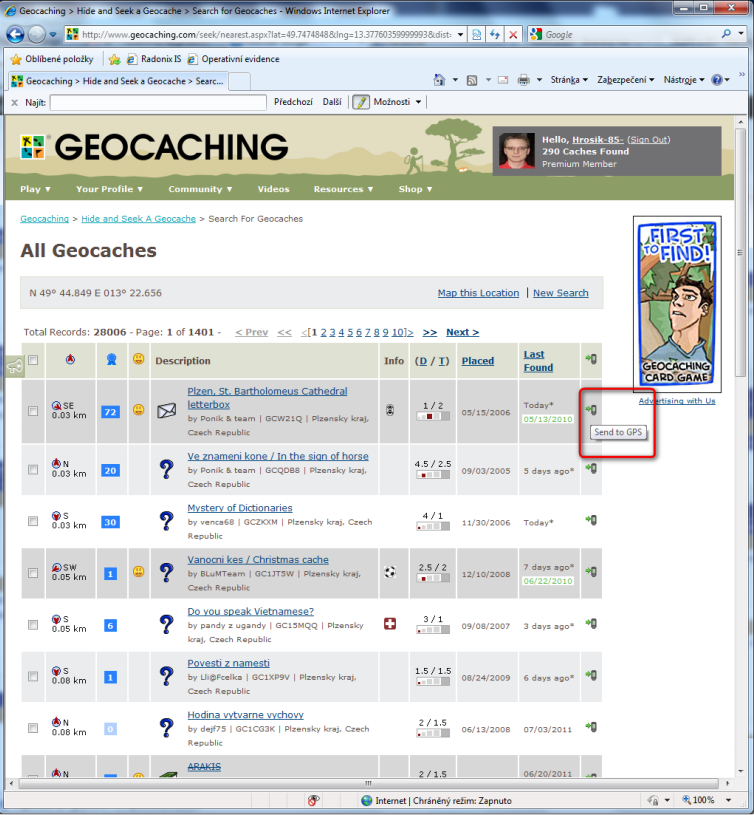Viewport: 754px width, 815px height.
Task: Open Hide and Seek A Geocache breadcrumb
Action: click(x=138, y=219)
